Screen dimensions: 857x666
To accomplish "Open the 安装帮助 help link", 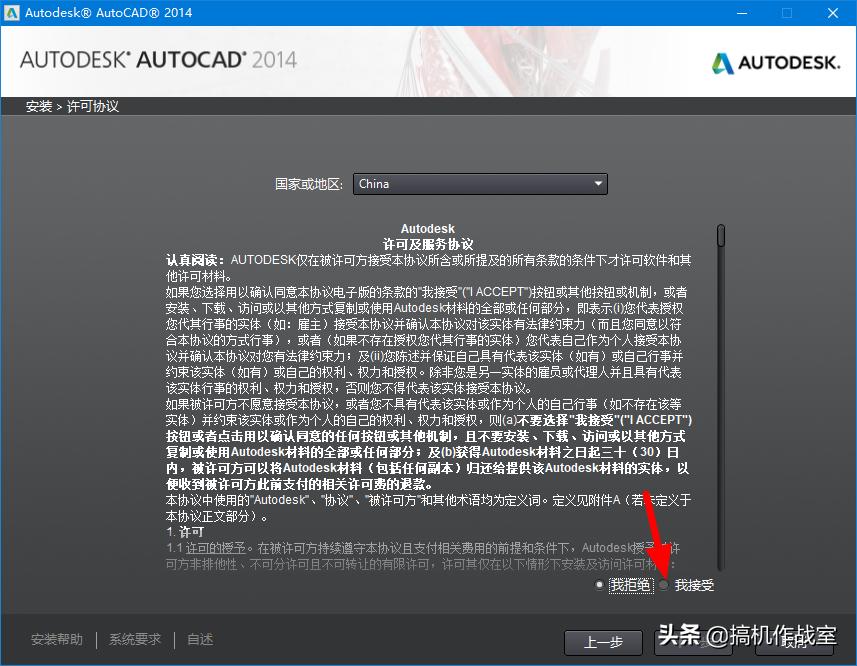I will [57, 639].
